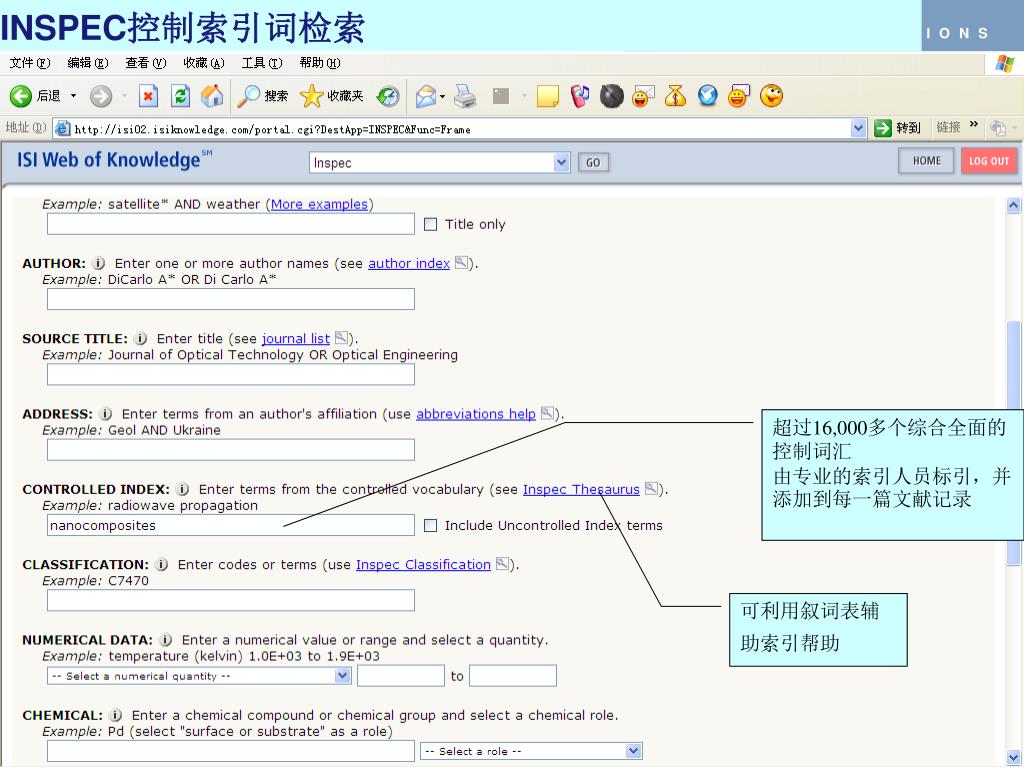Click the AUTHOR info icon
1024x768 pixels.
[99, 263]
